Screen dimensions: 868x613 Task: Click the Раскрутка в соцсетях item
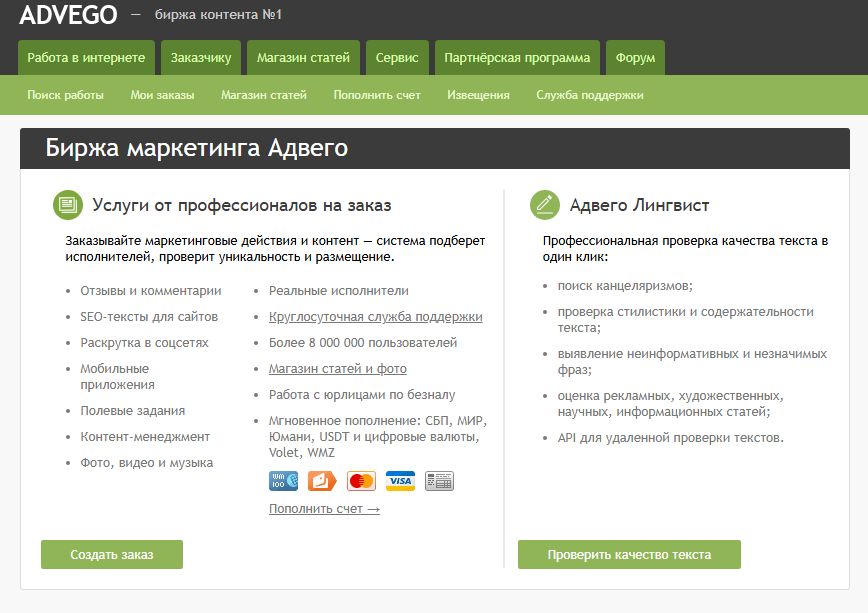144,343
